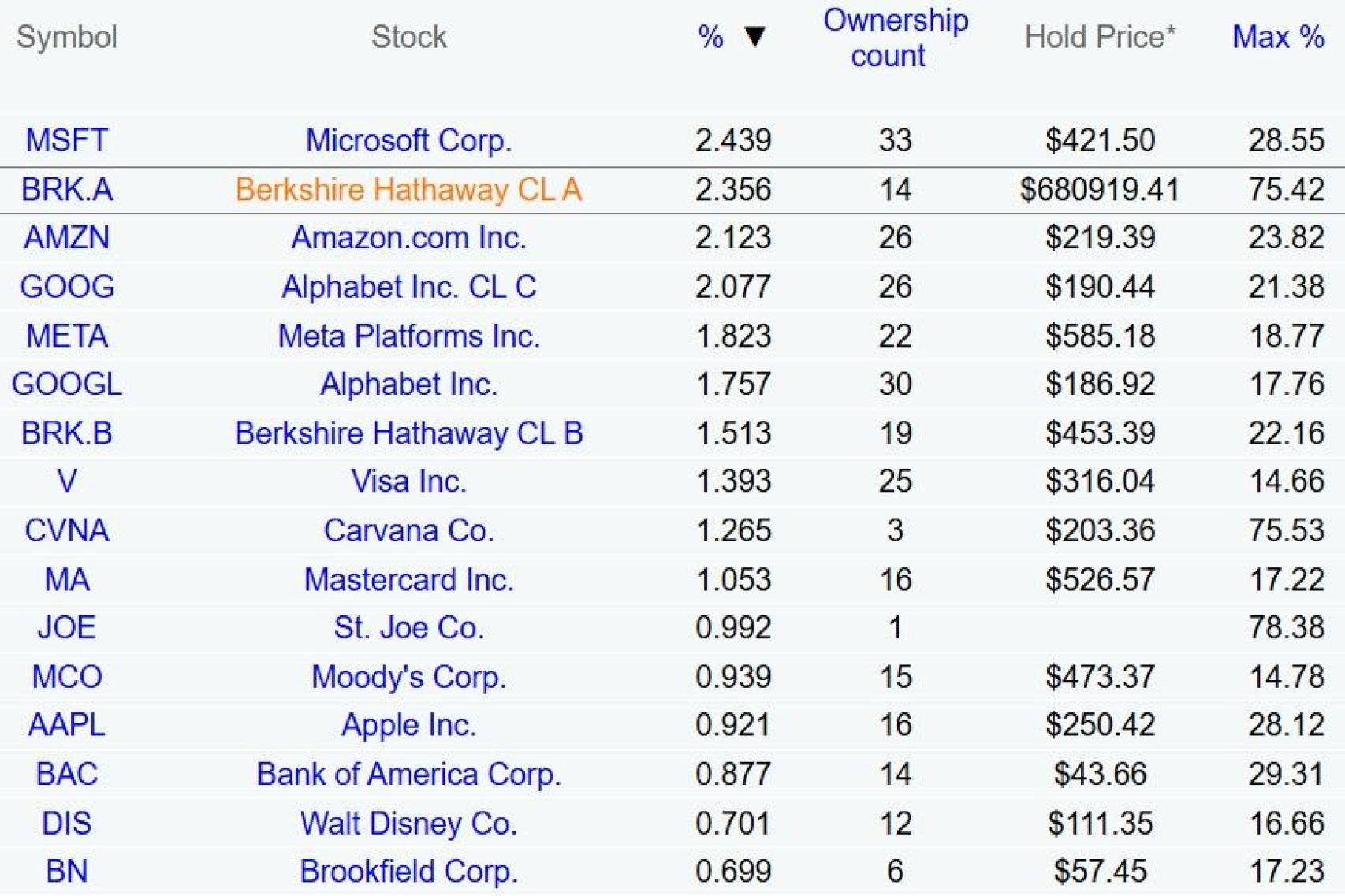Screen dimensions: 1345x896
Task: Click the sort arrow next to % header
Action: coord(754,36)
